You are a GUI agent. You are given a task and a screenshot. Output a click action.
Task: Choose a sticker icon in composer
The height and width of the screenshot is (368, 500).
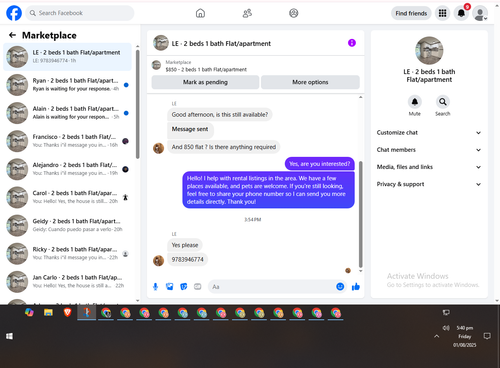pos(184,287)
